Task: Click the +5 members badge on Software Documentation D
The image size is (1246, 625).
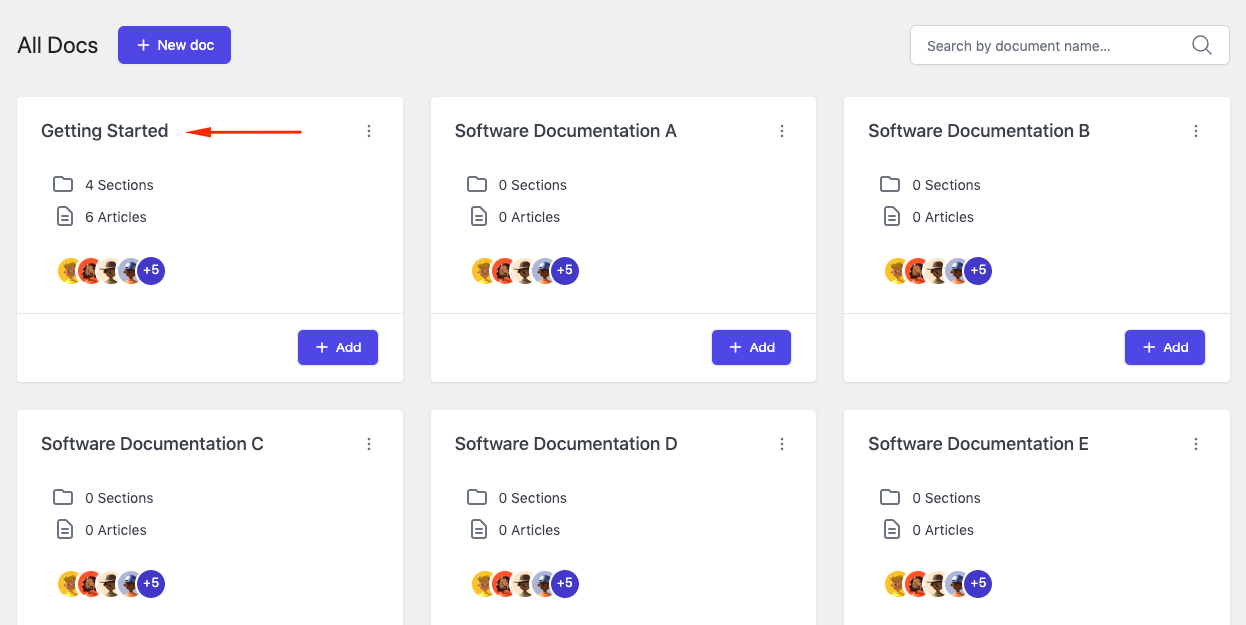Action: [564, 583]
